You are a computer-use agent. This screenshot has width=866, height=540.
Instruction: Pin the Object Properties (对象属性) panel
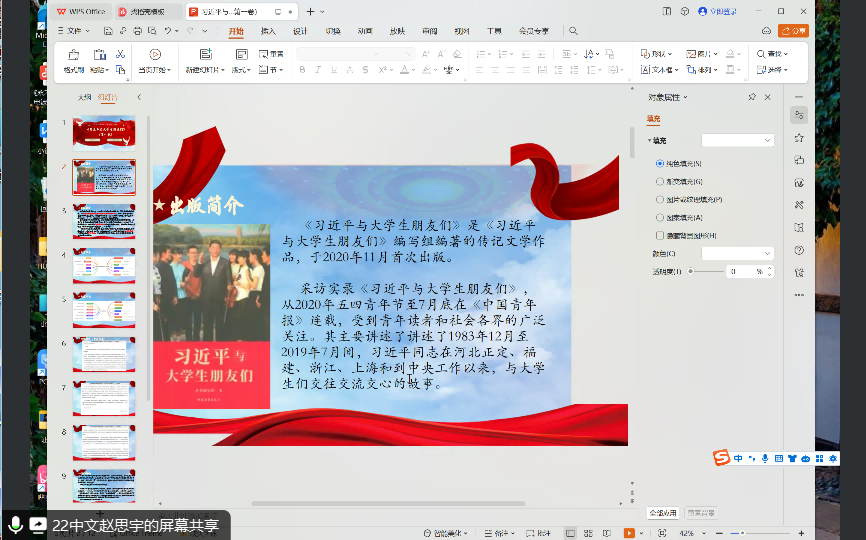click(x=752, y=97)
